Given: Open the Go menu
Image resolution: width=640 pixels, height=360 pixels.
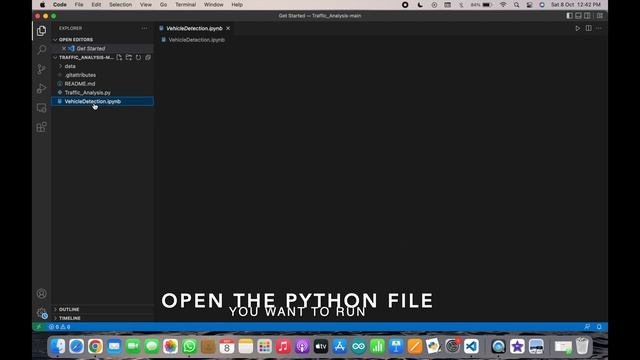Looking at the screenshot, I should point(163,4).
